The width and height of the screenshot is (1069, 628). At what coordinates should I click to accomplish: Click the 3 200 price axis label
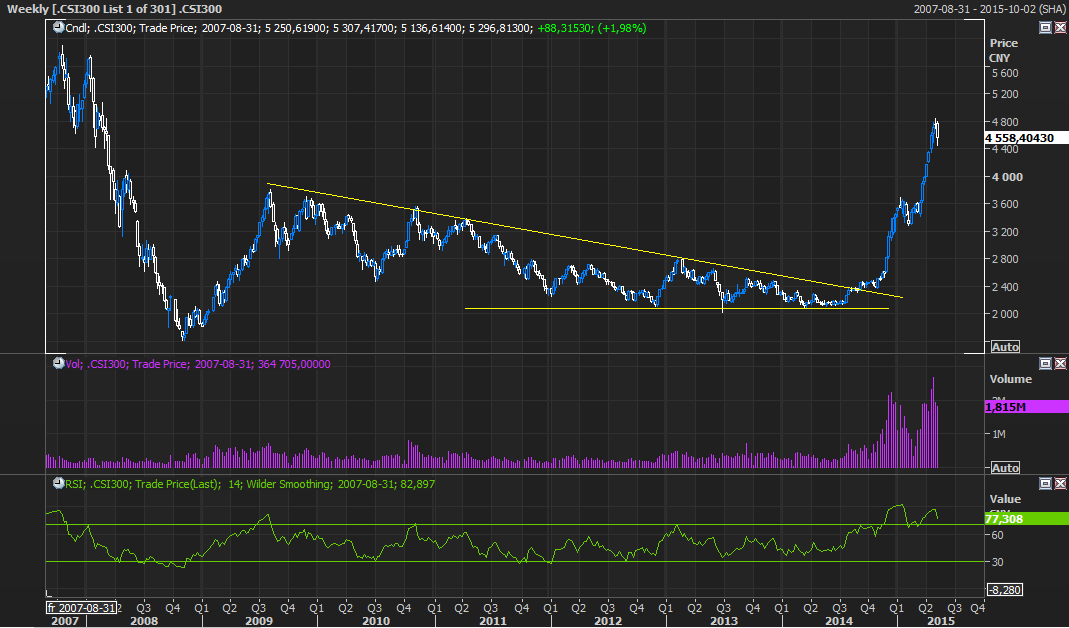point(1004,232)
